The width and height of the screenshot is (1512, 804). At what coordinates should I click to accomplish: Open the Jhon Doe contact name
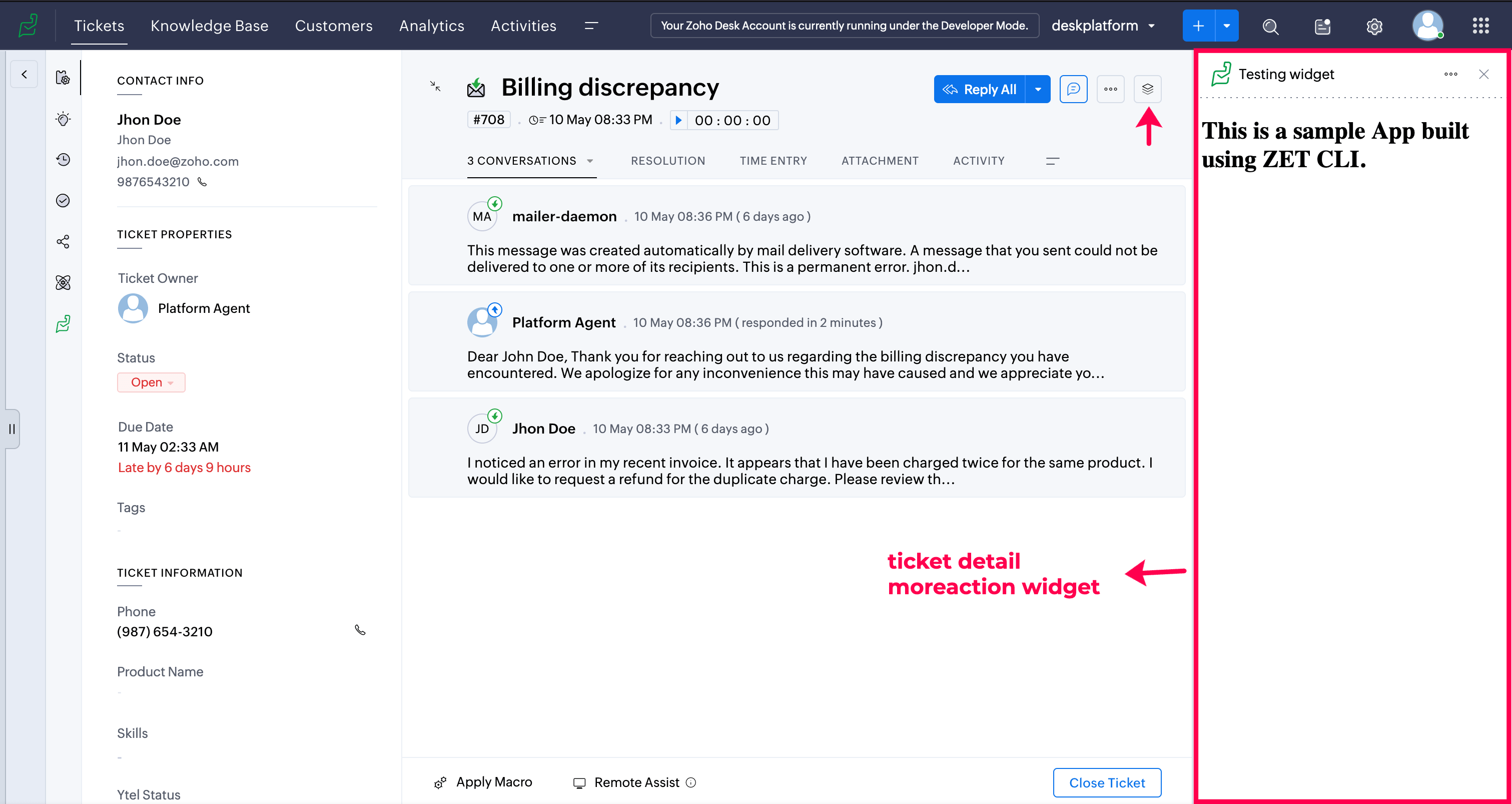149,120
